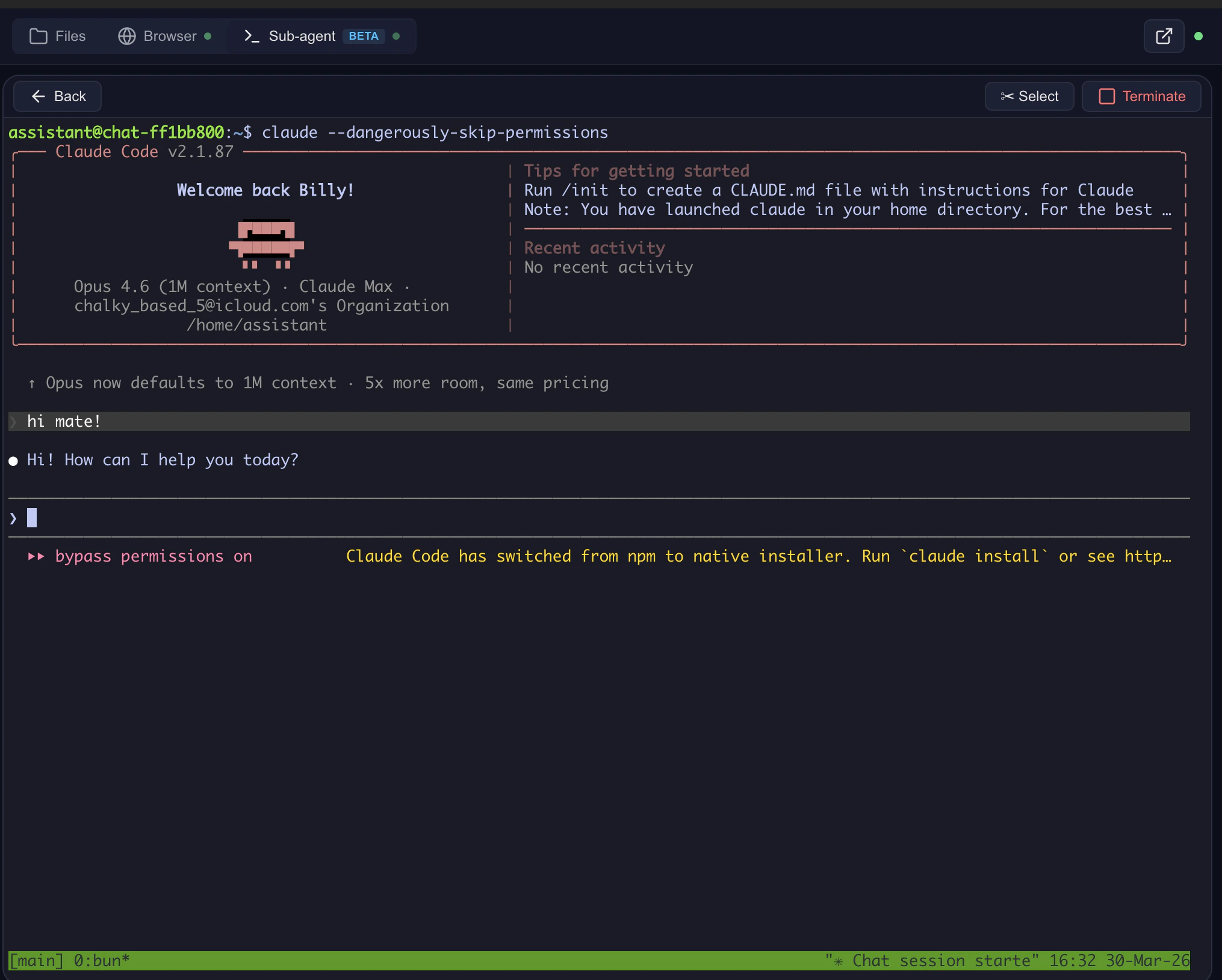
Task: Click the scissors icon on the Select button
Action: pos(1008,96)
